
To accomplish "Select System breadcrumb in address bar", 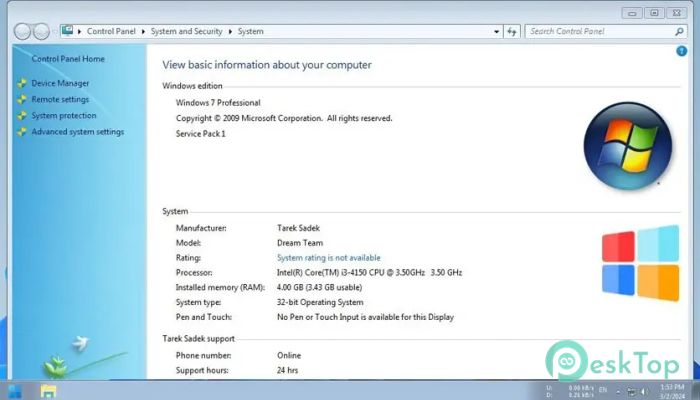I will click(x=250, y=31).
